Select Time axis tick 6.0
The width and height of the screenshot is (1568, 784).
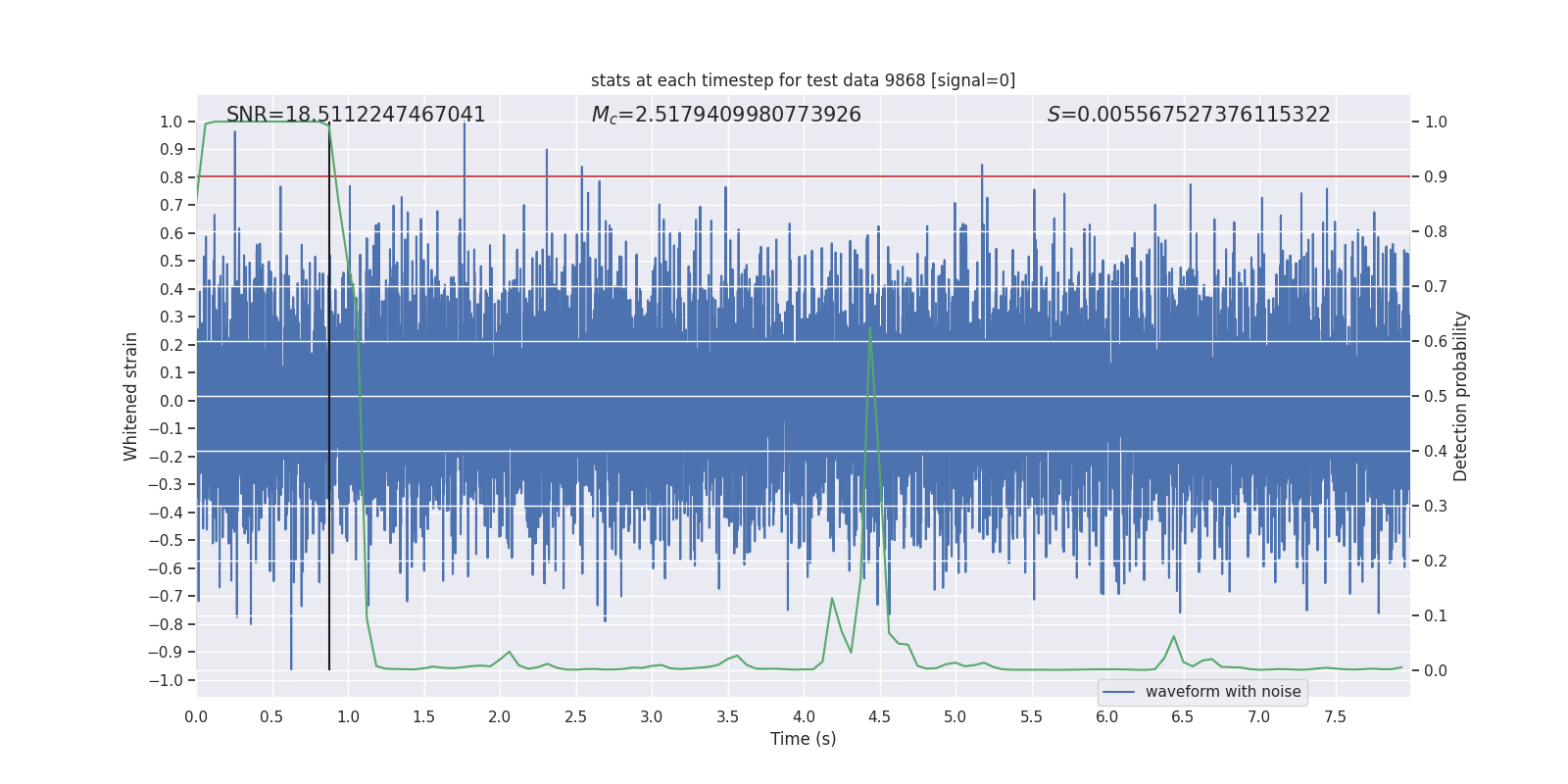pyautogui.click(x=1107, y=717)
